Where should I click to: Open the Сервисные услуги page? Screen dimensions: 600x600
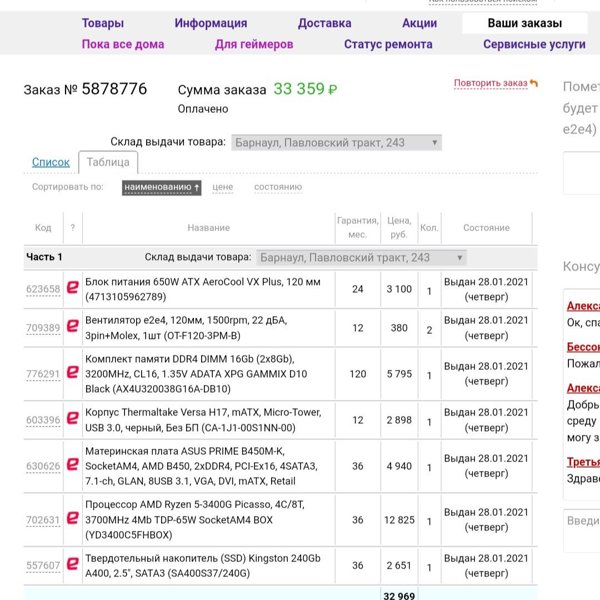534,44
